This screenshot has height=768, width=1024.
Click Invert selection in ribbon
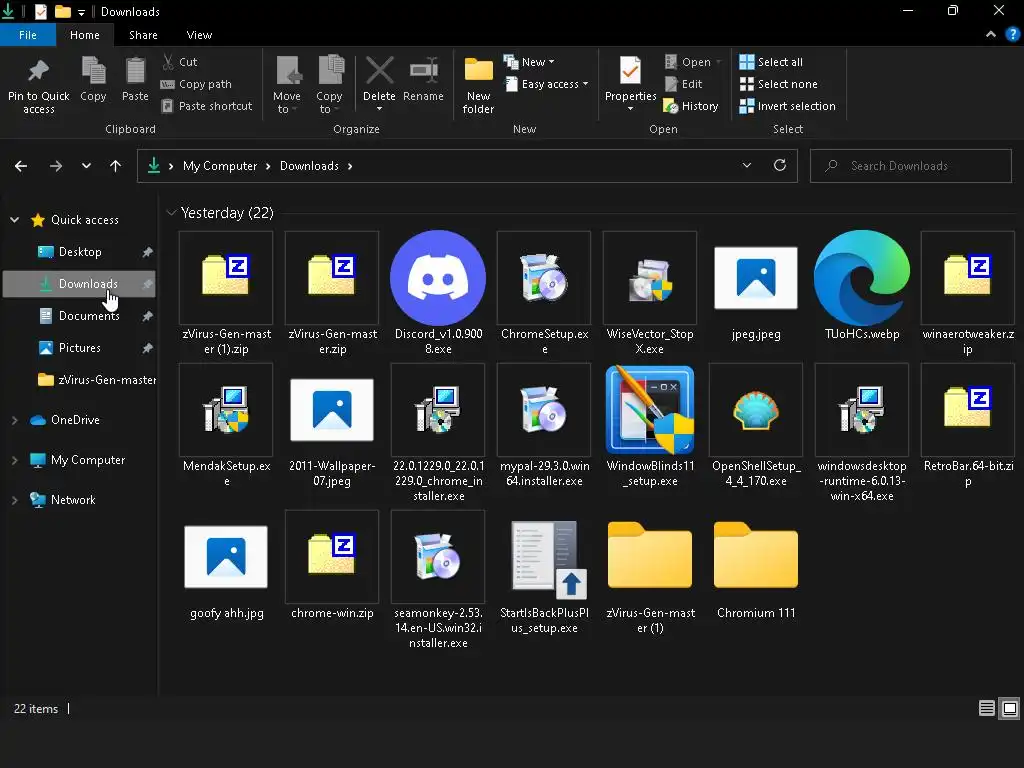(788, 106)
